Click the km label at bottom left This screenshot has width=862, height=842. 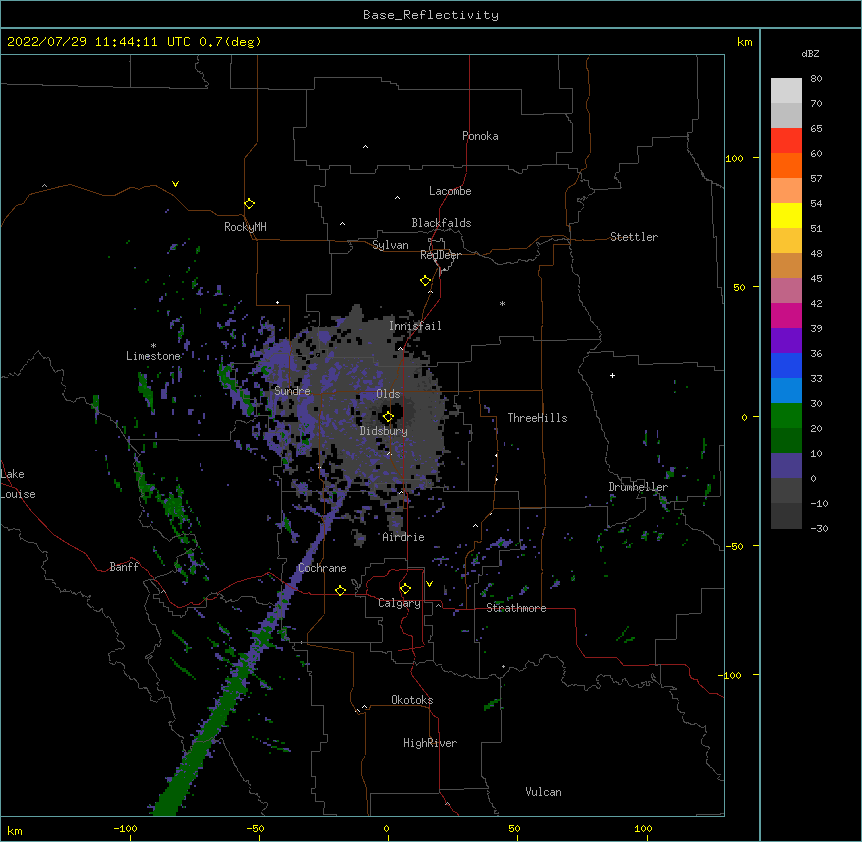(x=15, y=831)
